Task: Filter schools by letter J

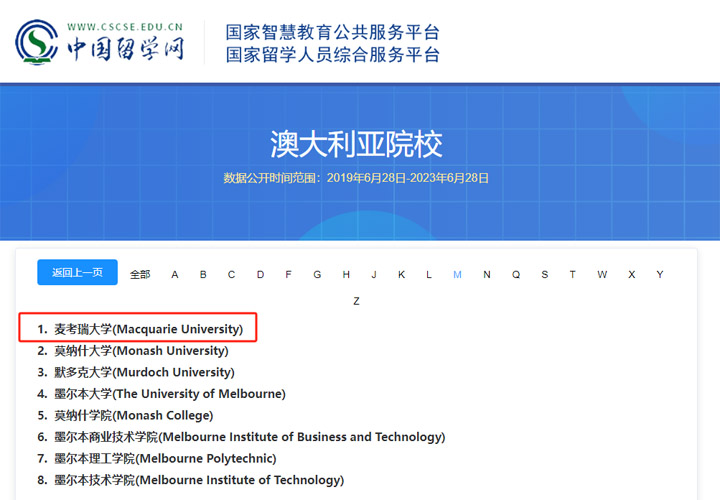Action: [x=374, y=275]
